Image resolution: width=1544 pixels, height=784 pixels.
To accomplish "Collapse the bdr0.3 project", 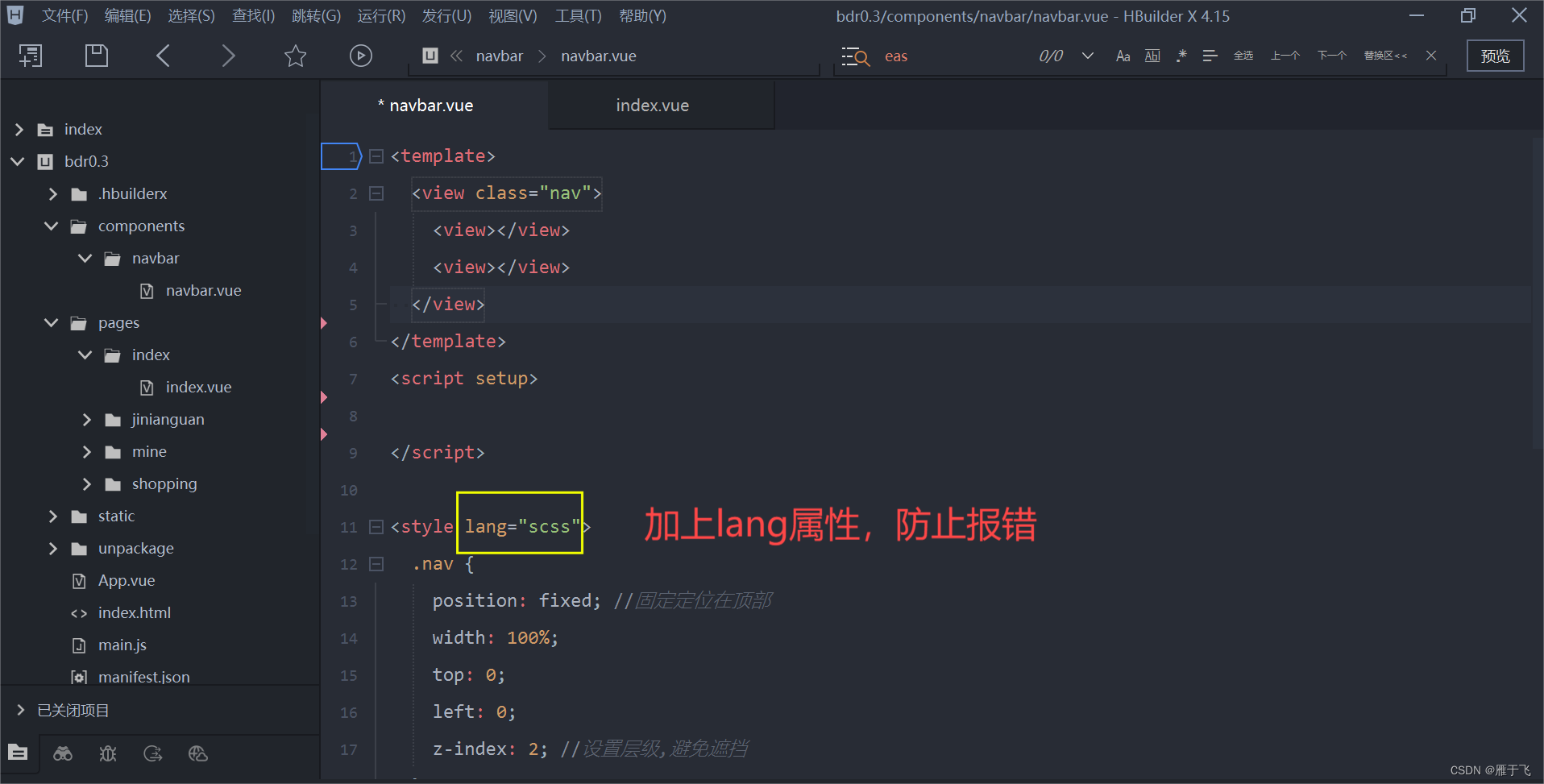I will tap(18, 161).
